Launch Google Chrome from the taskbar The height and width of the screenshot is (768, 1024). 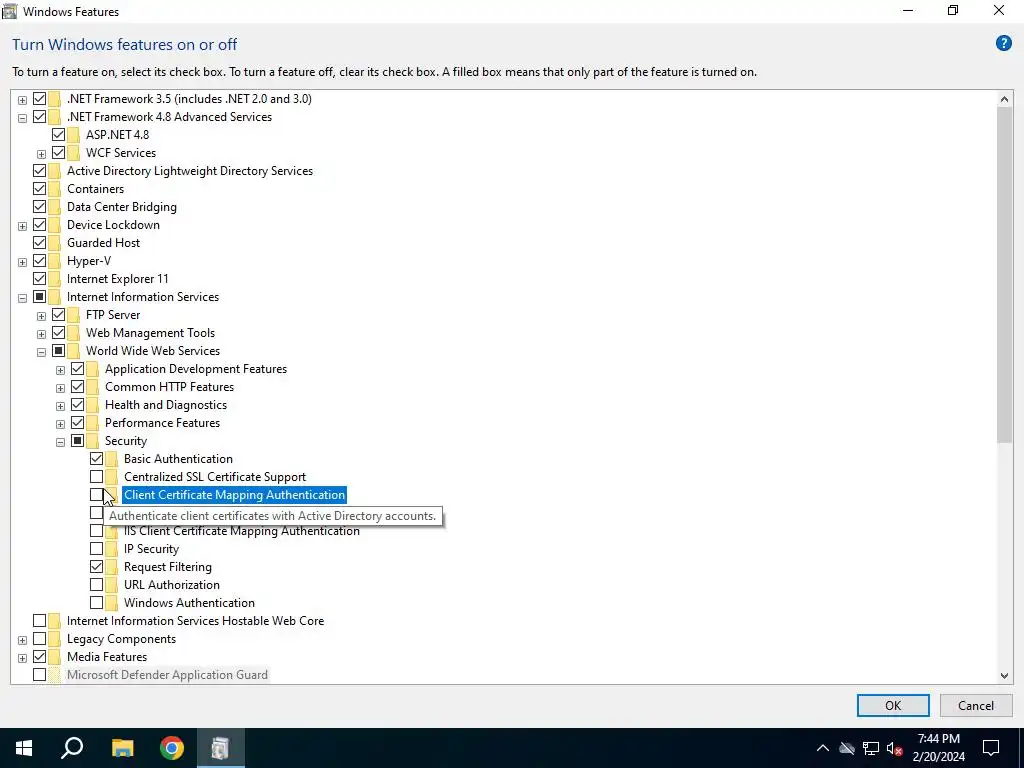(172, 748)
